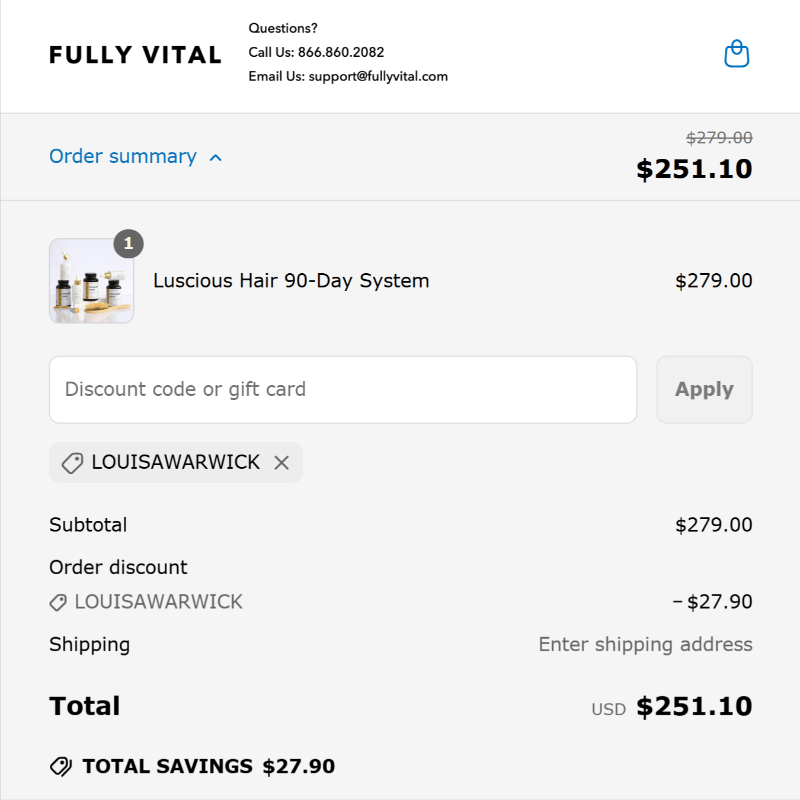Click the support@fullyvital.com email address
The image size is (800, 800).
(x=378, y=77)
